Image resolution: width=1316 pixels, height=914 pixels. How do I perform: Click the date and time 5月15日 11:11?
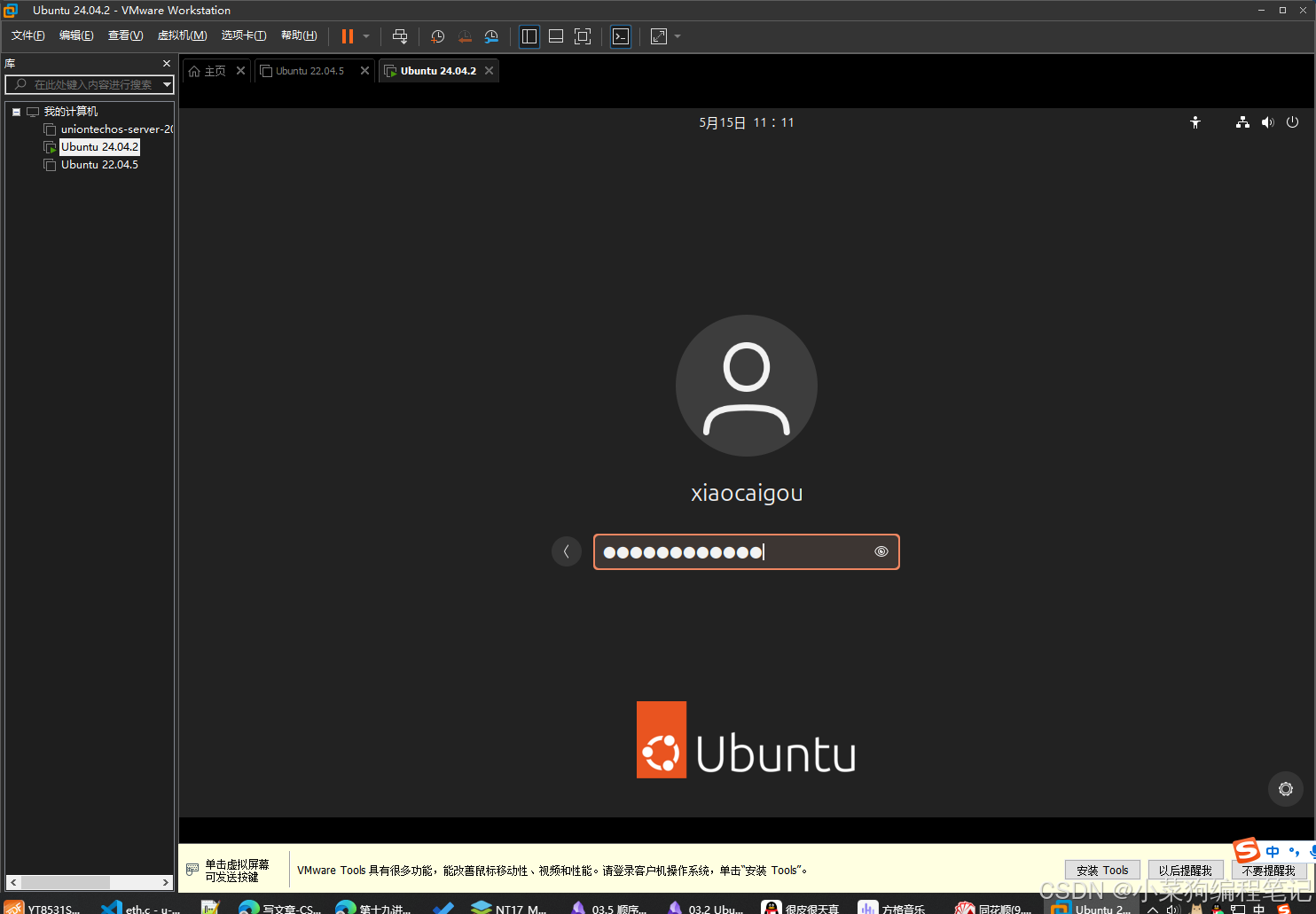tap(747, 122)
